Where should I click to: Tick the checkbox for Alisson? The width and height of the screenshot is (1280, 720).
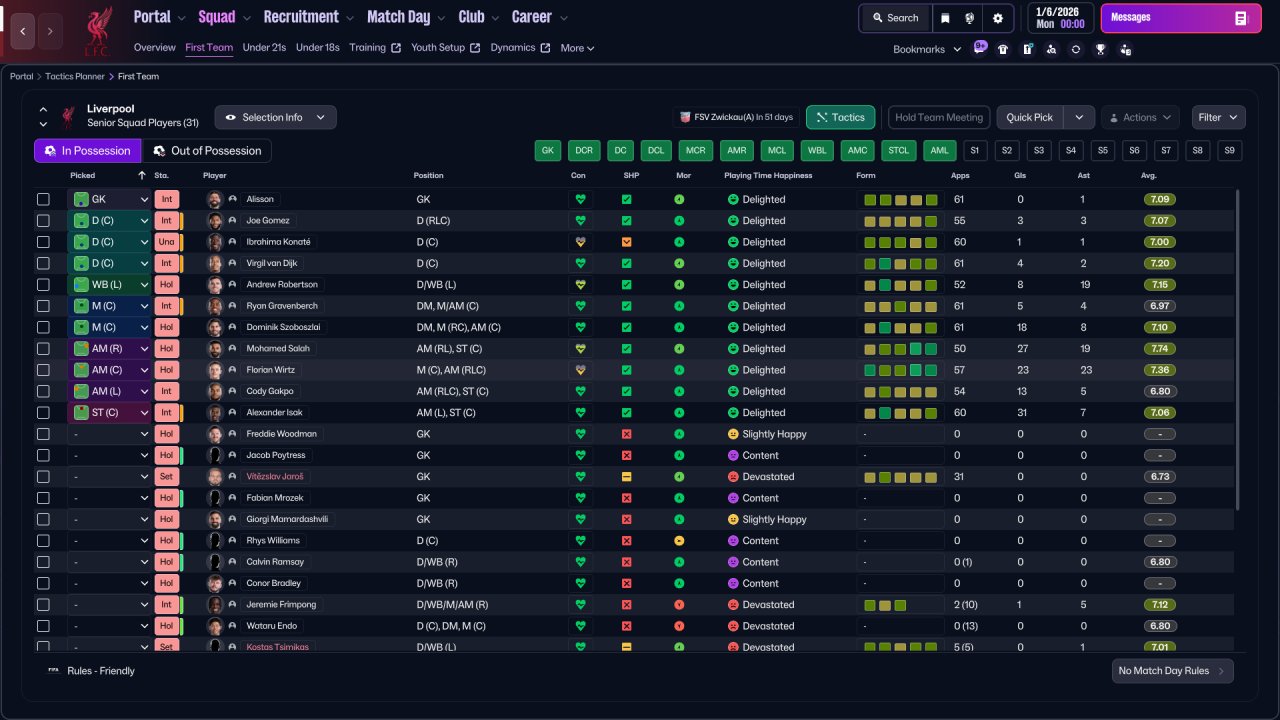(x=43, y=199)
